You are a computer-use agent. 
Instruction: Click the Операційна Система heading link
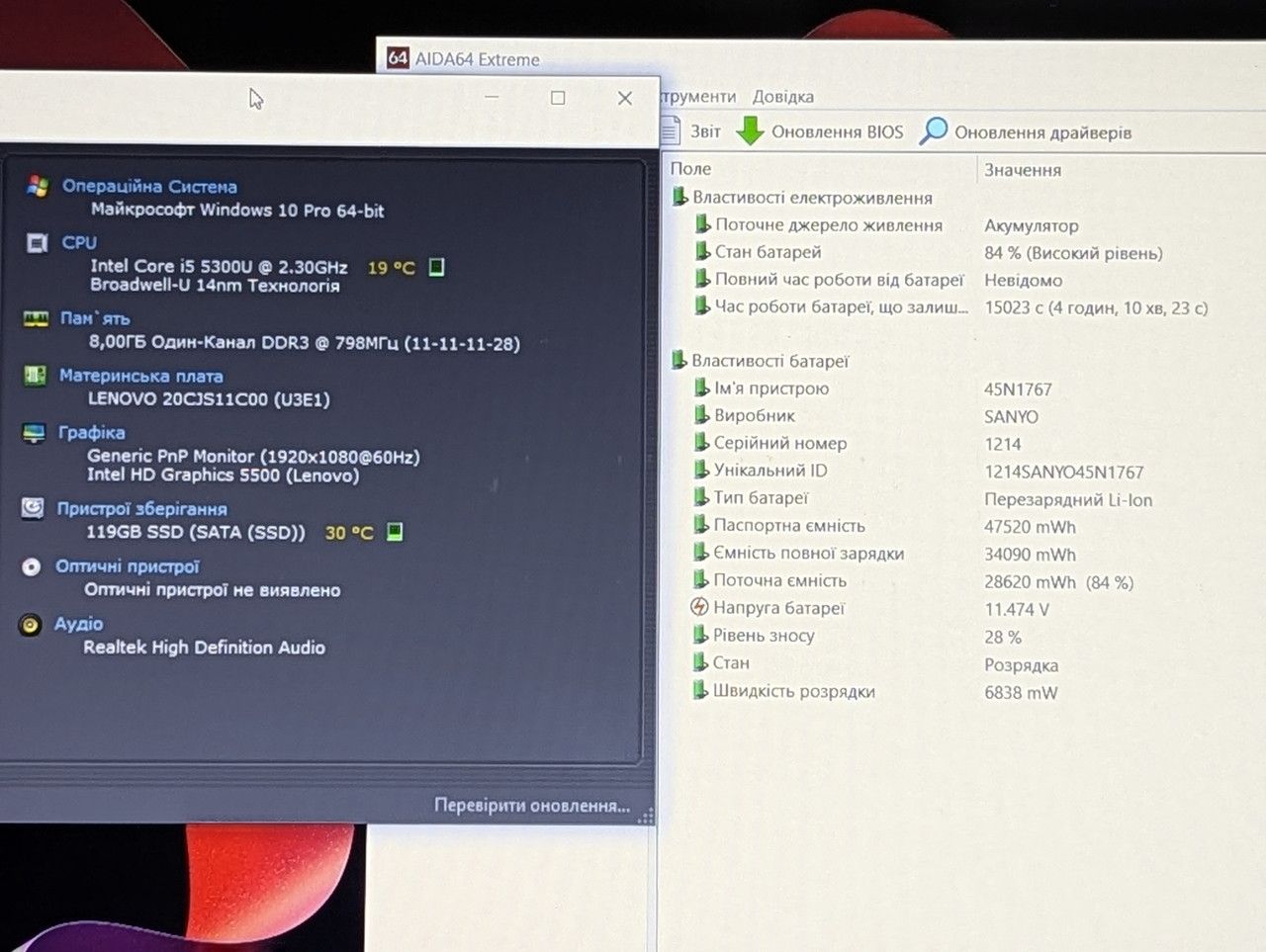point(149,186)
